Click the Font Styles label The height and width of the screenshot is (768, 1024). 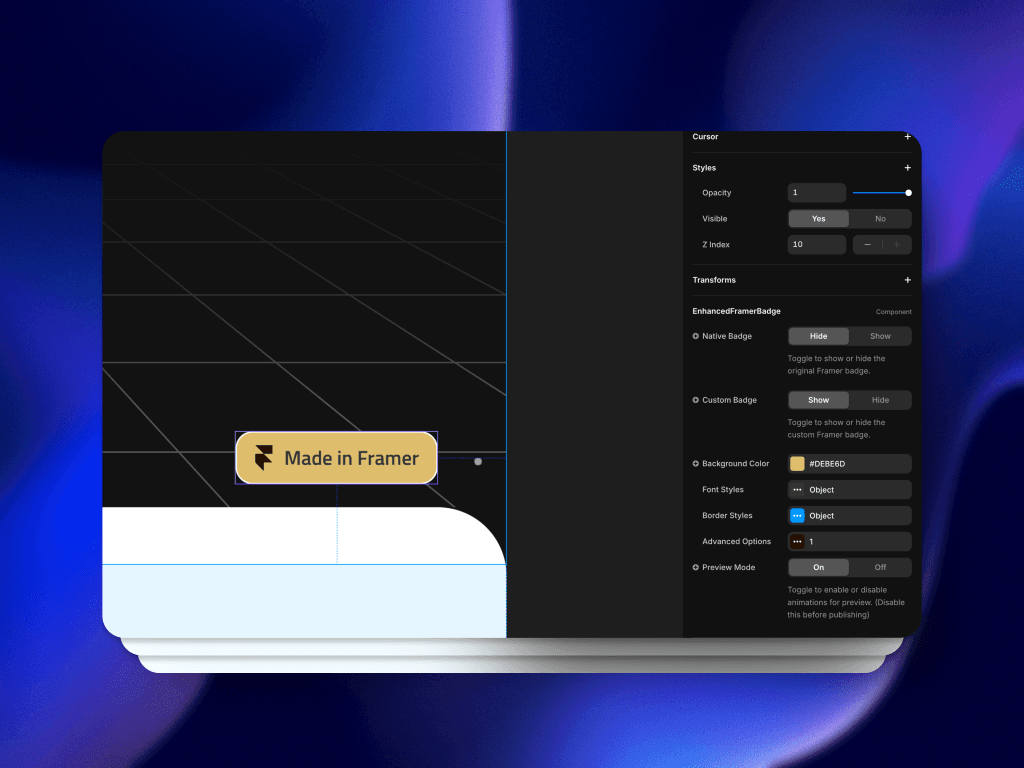(723, 490)
